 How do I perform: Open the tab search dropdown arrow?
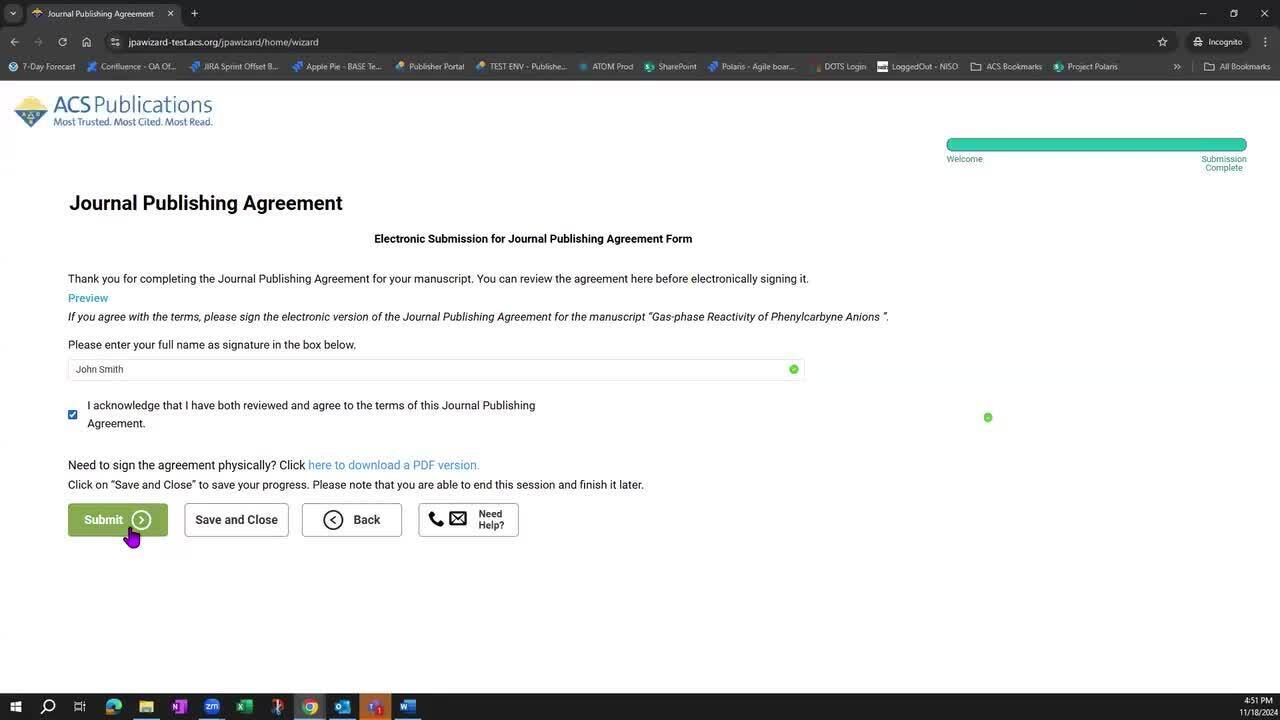click(x=13, y=13)
